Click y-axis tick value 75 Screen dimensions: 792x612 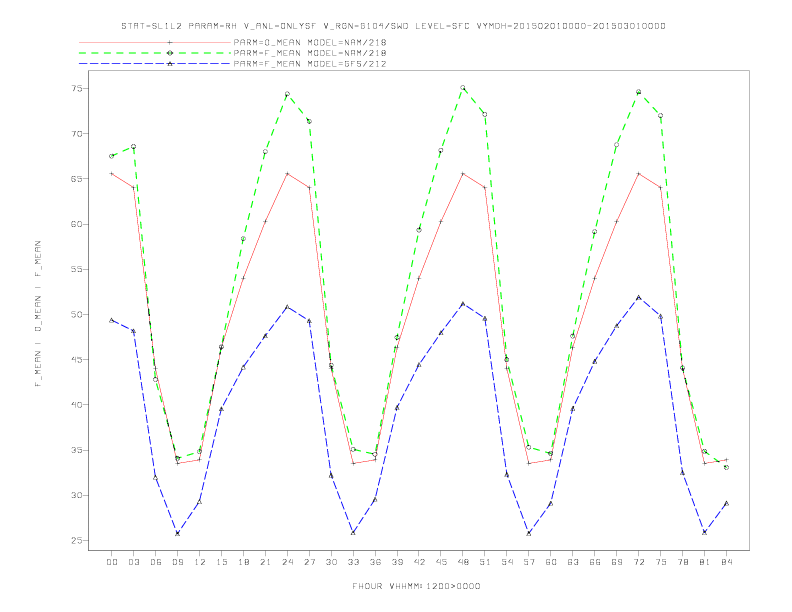click(x=77, y=88)
